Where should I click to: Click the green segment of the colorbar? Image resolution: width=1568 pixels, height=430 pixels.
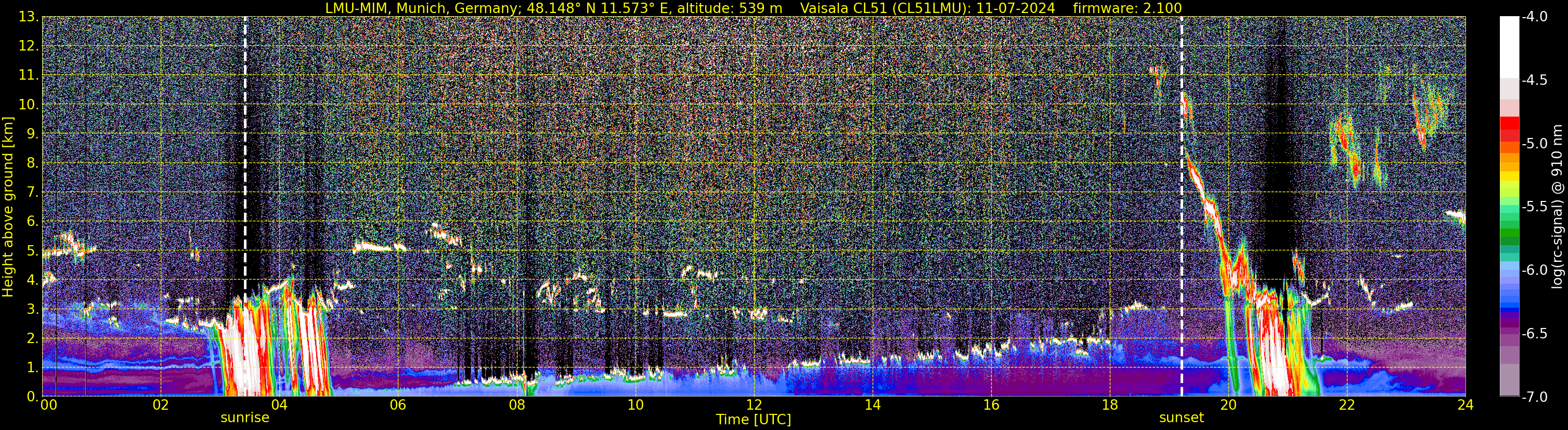(1510, 233)
